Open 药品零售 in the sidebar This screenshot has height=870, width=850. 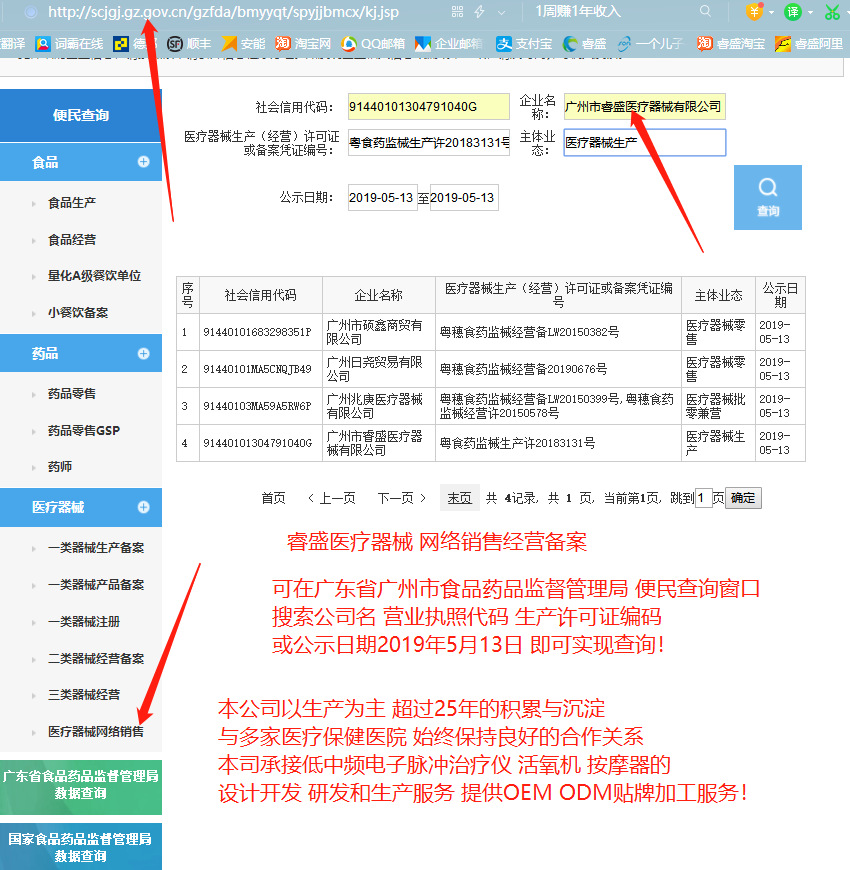pyautogui.click(x=72, y=393)
